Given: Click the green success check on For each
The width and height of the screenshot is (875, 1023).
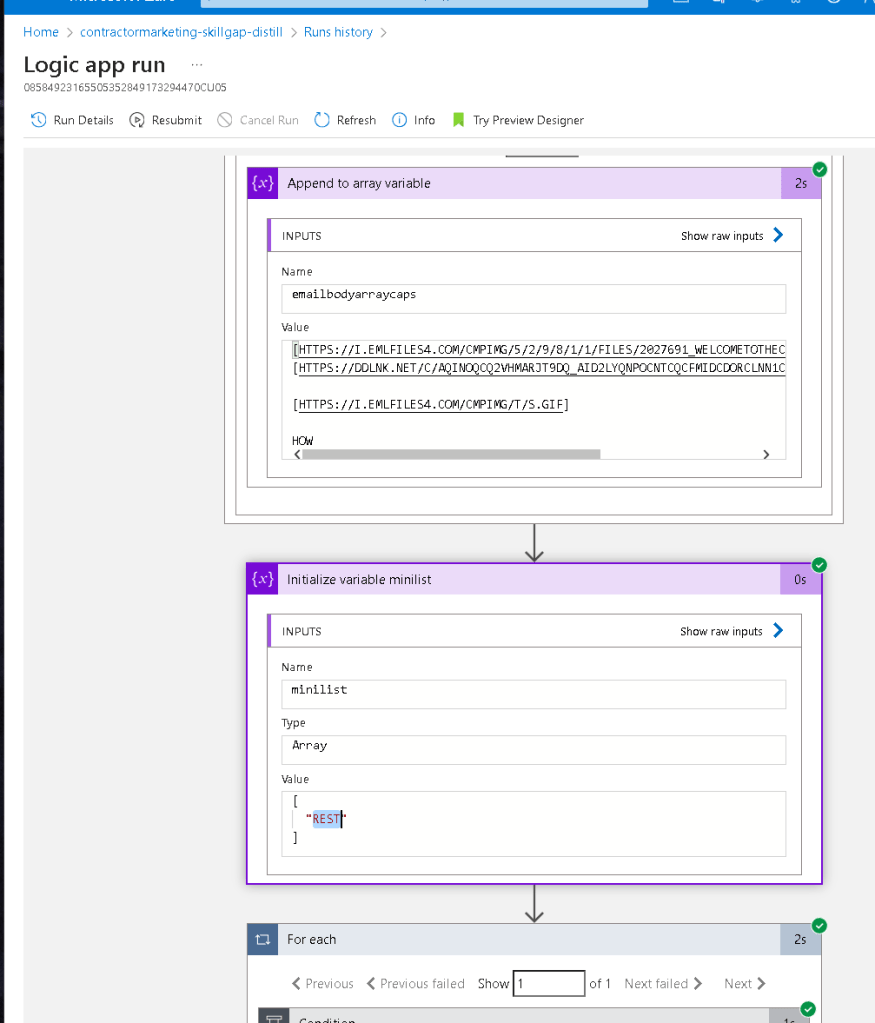Looking at the screenshot, I should pos(820,926).
